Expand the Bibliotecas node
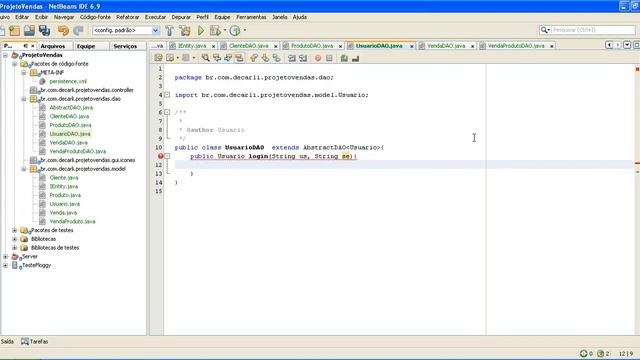Image resolution: width=640 pixels, height=360 pixels. [15, 239]
